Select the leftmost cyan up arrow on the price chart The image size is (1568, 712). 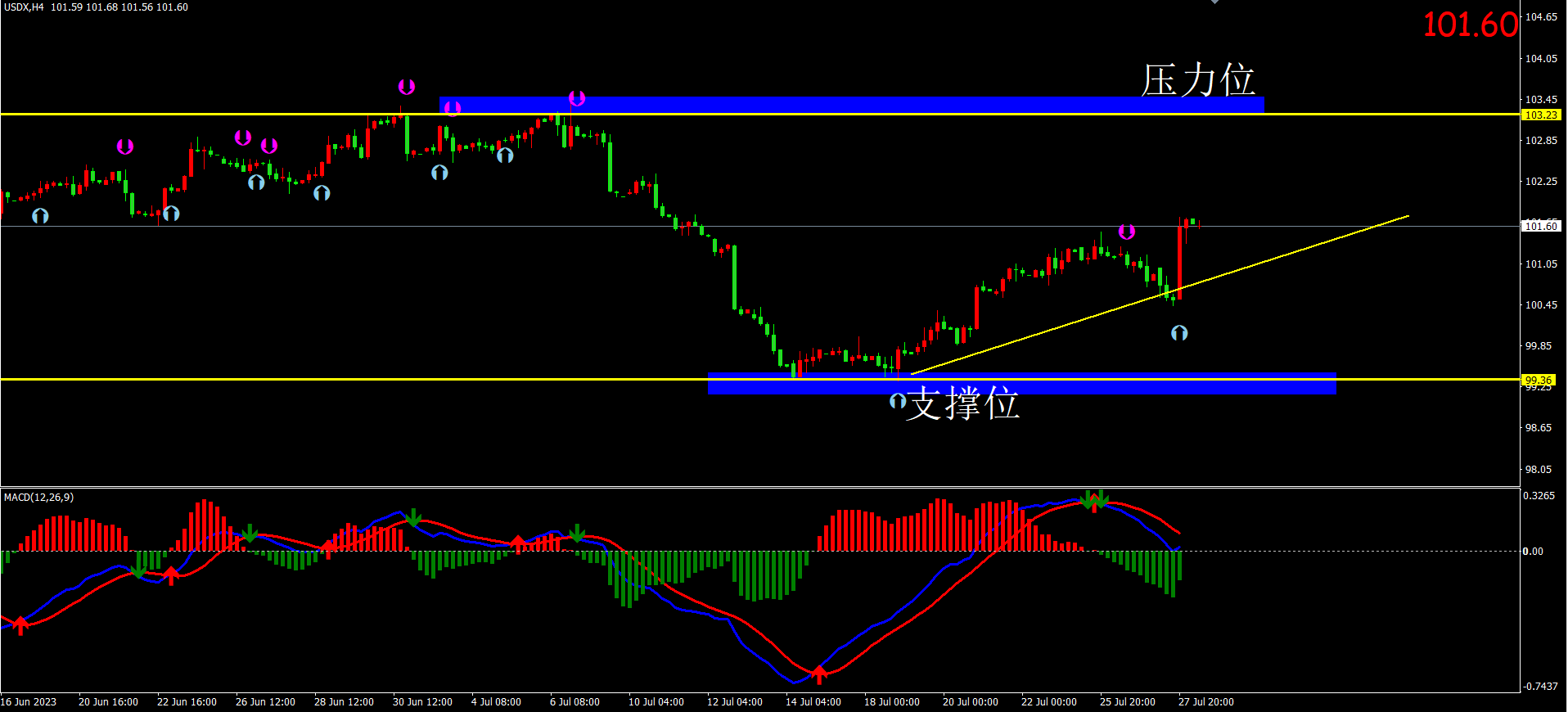(x=40, y=216)
